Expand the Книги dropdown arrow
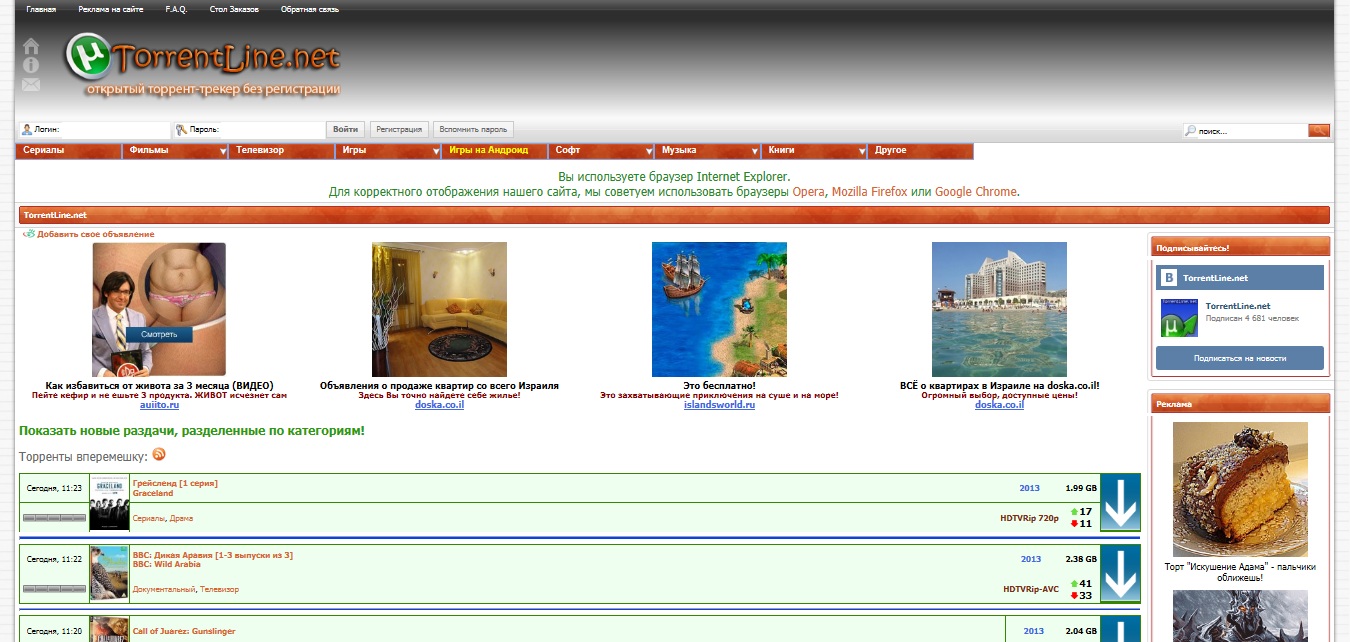The width and height of the screenshot is (1350, 642). click(x=861, y=151)
